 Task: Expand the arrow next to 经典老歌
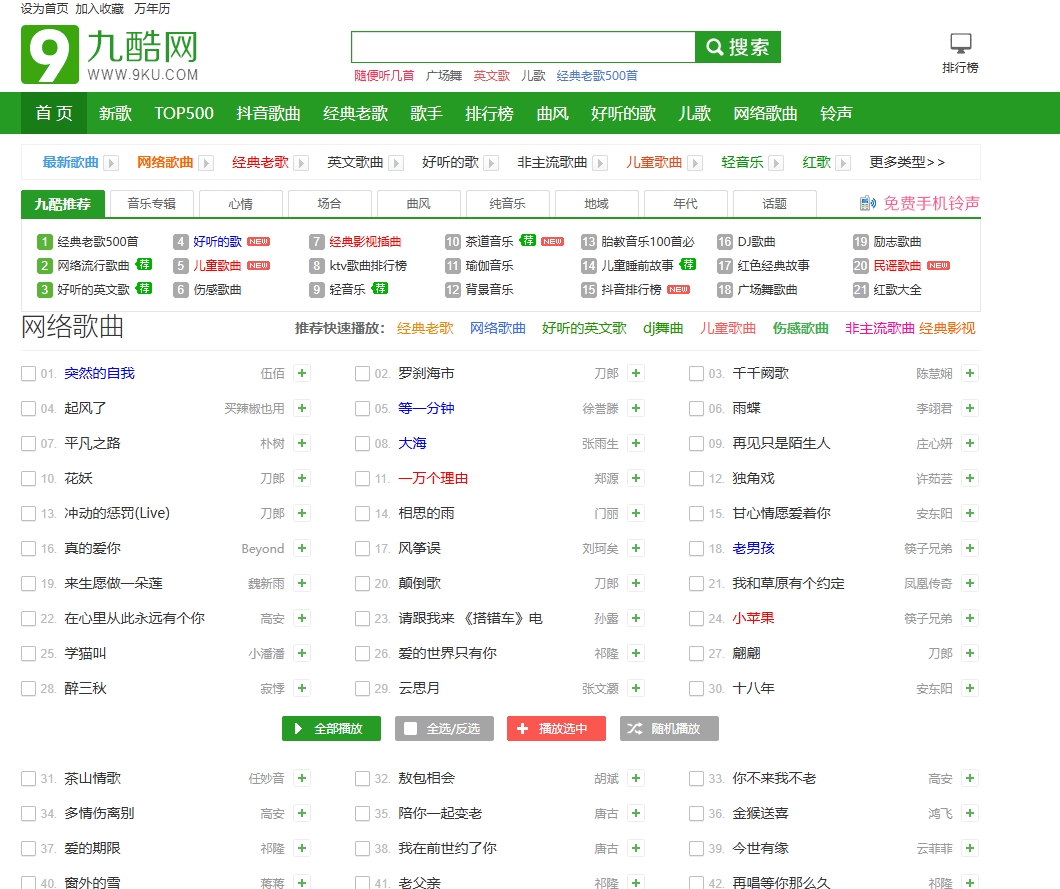(x=302, y=162)
